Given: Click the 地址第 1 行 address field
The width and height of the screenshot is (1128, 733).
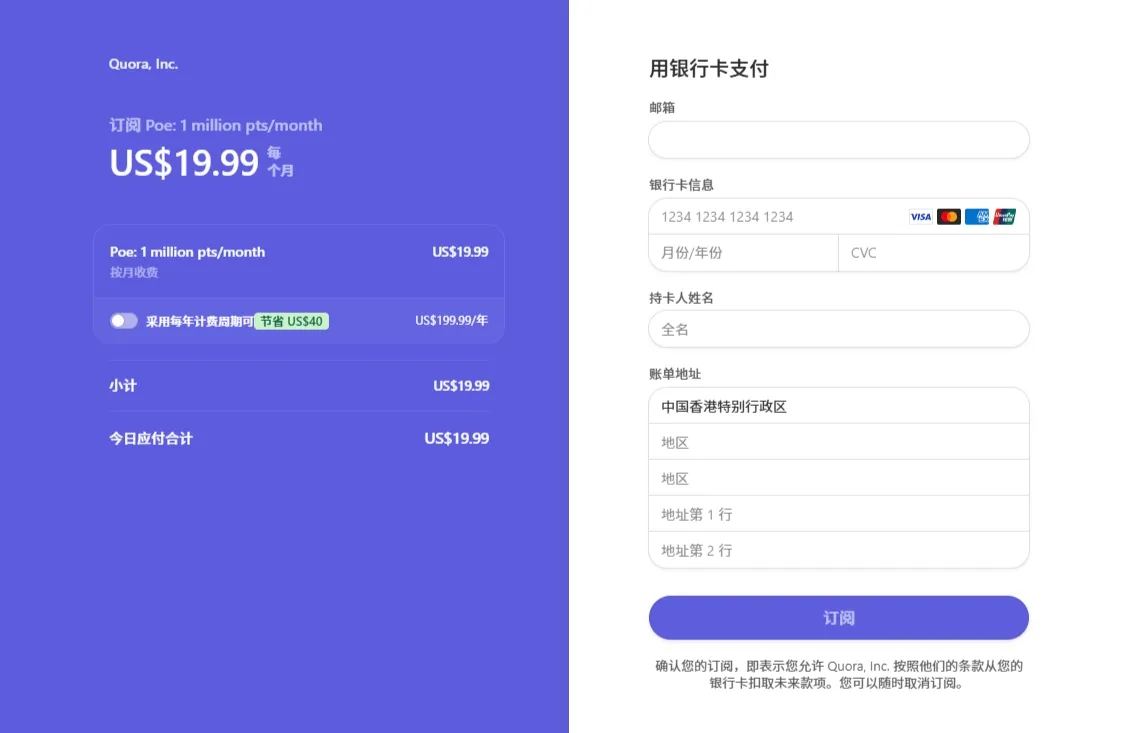Looking at the screenshot, I should pos(838,515).
